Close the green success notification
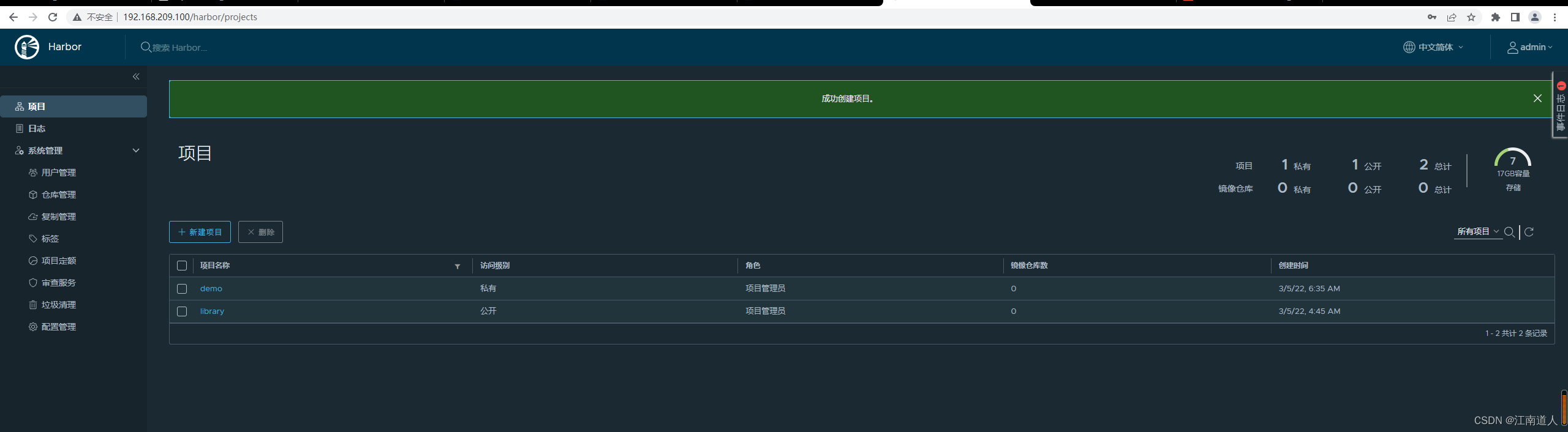 [1537, 99]
